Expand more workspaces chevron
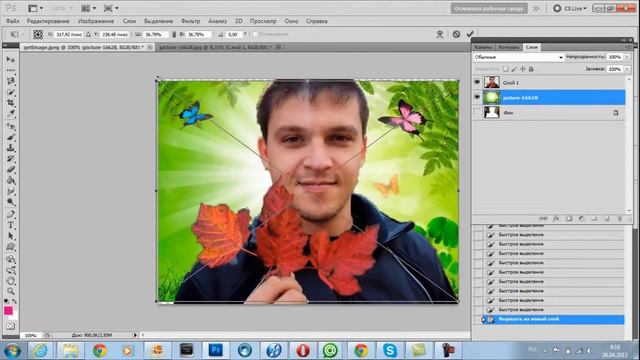Image resolution: width=640 pixels, height=360 pixels. pos(536,8)
